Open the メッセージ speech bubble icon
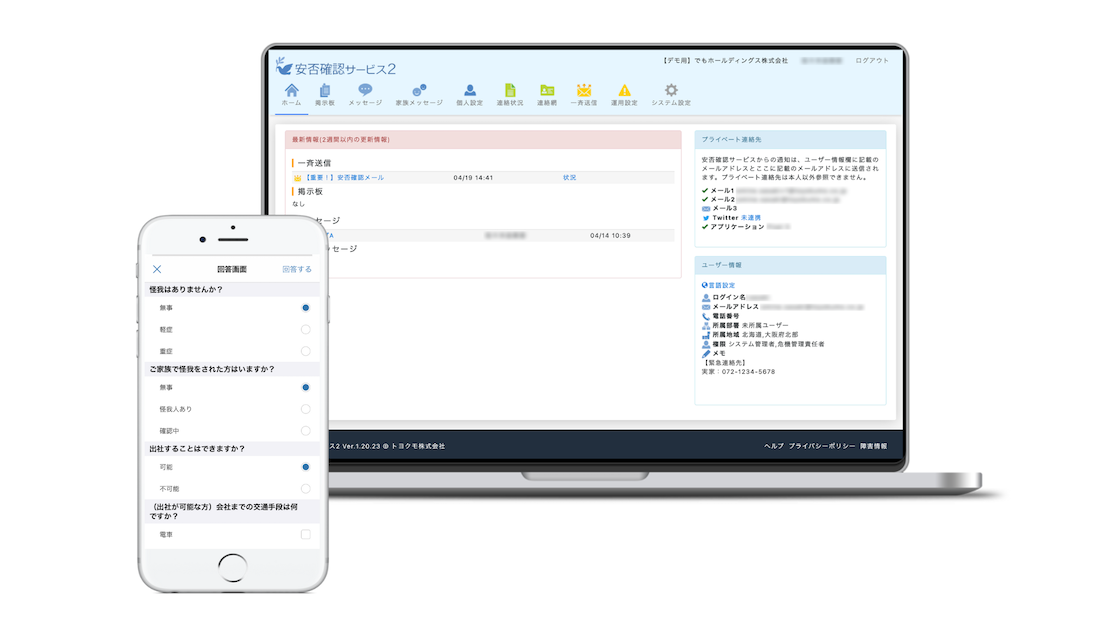This screenshot has height=630, width=1120. (x=365, y=90)
